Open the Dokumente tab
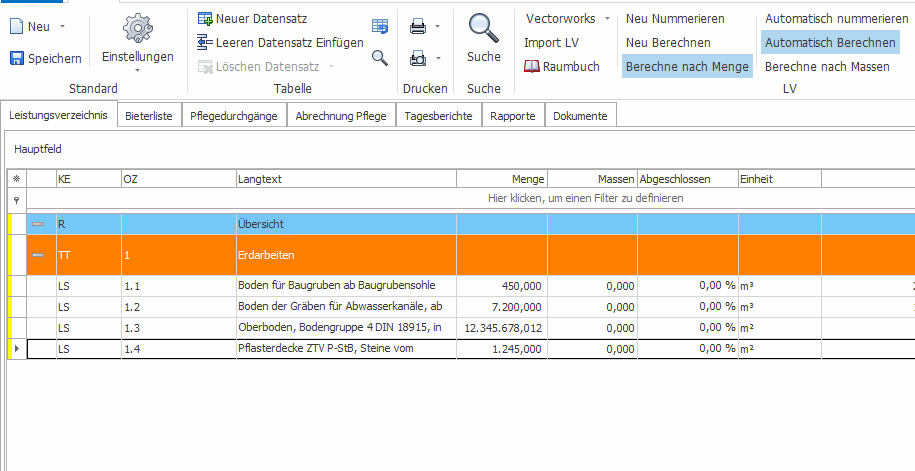915x471 pixels. click(x=580, y=116)
